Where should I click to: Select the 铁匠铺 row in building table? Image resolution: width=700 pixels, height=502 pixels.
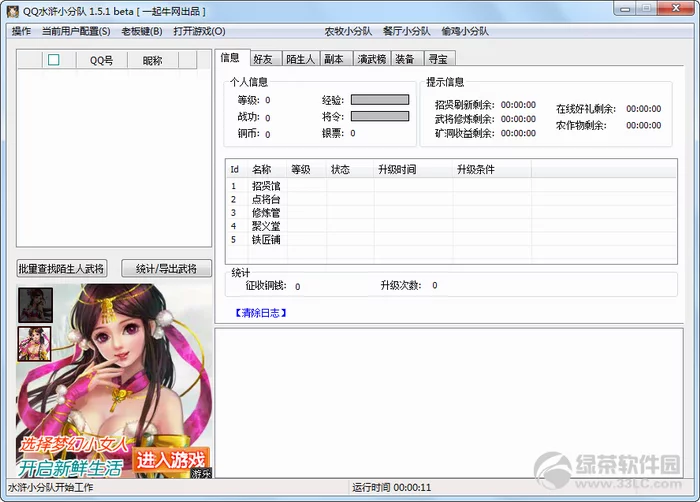pos(451,239)
